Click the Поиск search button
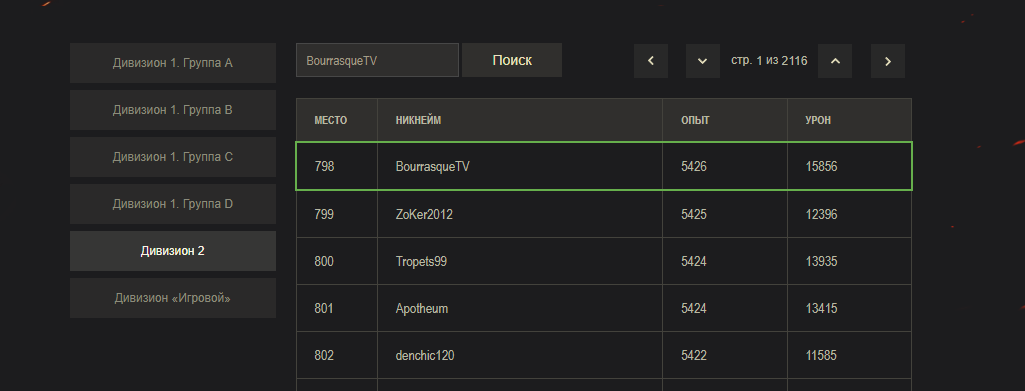Viewport: 1025px width, 391px height. point(512,60)
